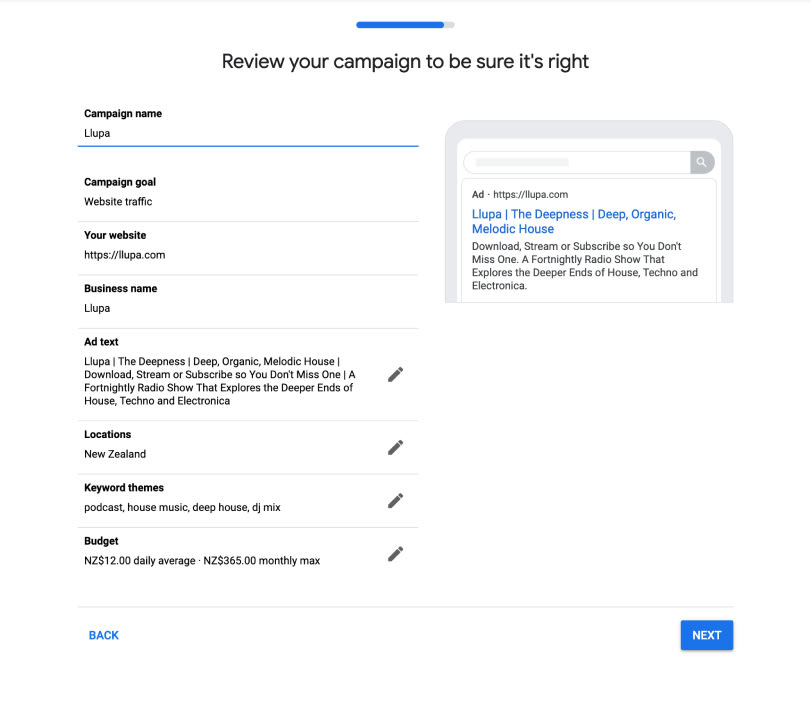
Task: Click the 'Ad text' label
Action: 101,342
